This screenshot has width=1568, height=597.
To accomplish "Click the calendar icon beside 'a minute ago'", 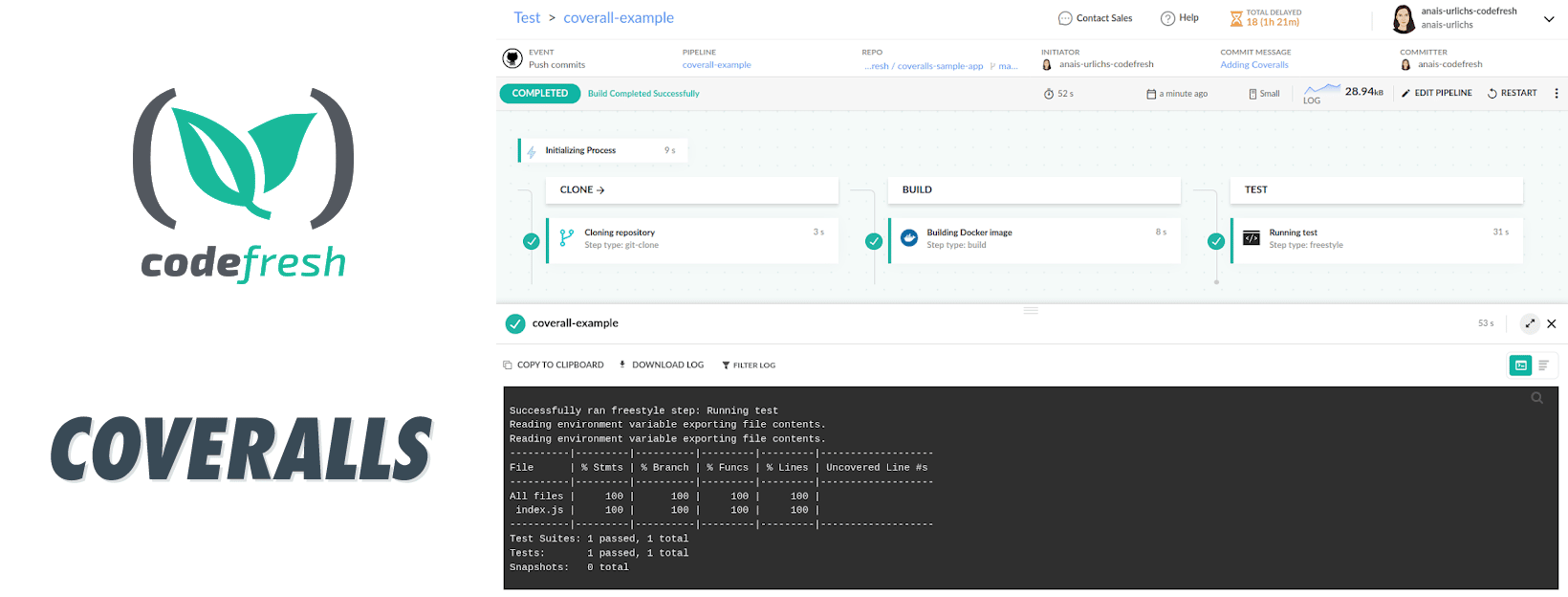I will [1151, 94].
